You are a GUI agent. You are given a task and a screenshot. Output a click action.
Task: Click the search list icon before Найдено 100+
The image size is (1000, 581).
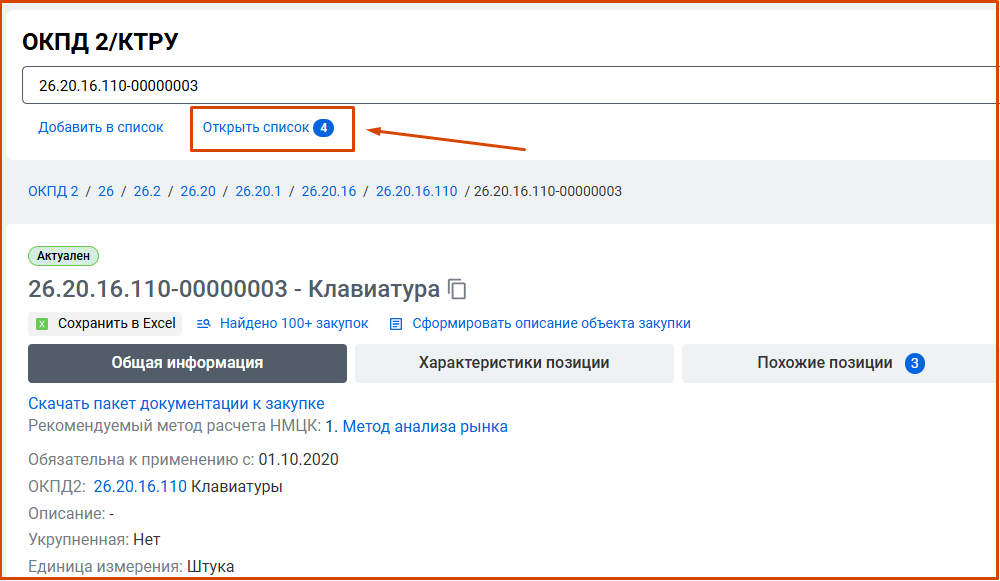pyautogui.click(x=204, y=324)
